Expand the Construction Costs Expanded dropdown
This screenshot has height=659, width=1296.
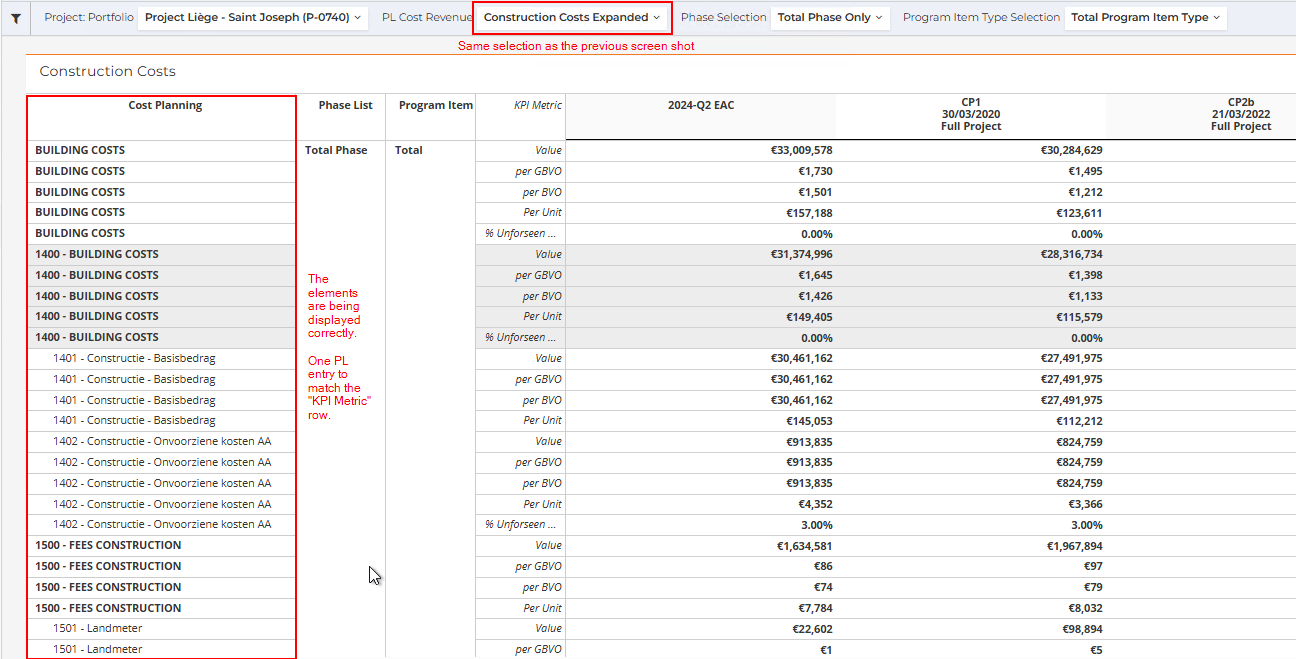tap(572, 17)
